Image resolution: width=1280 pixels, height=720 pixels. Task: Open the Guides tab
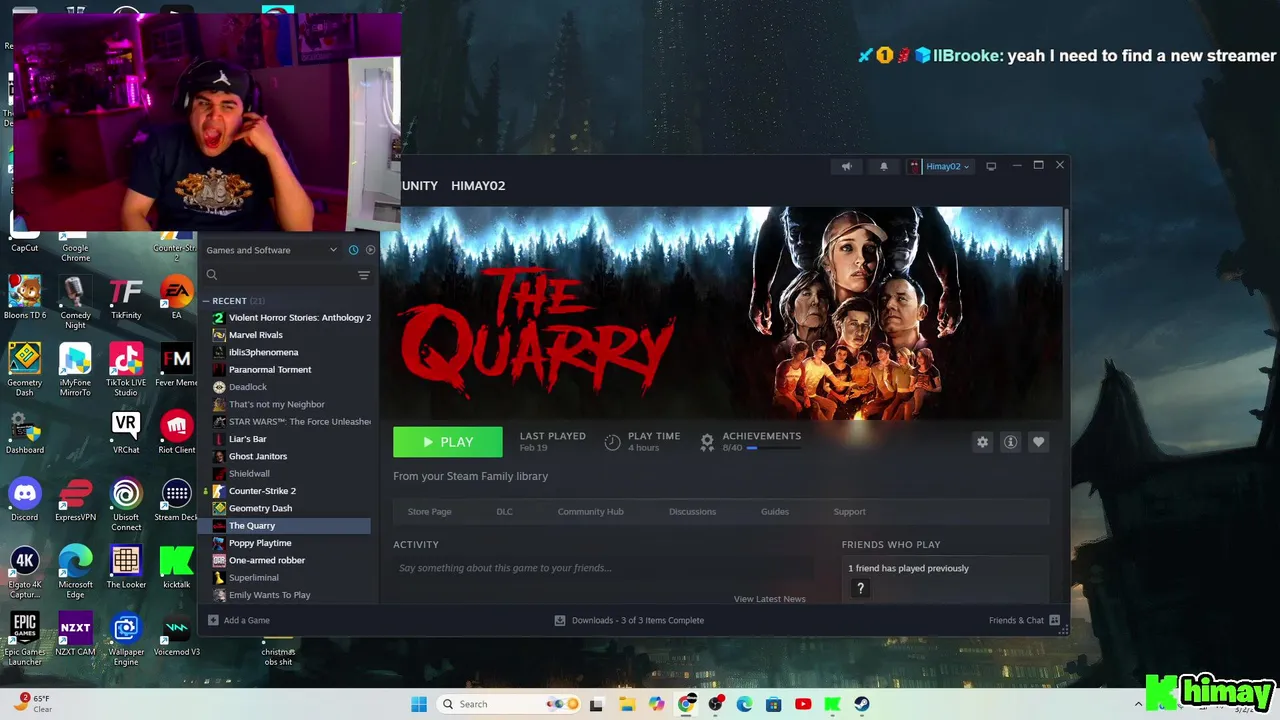point(774,512)
